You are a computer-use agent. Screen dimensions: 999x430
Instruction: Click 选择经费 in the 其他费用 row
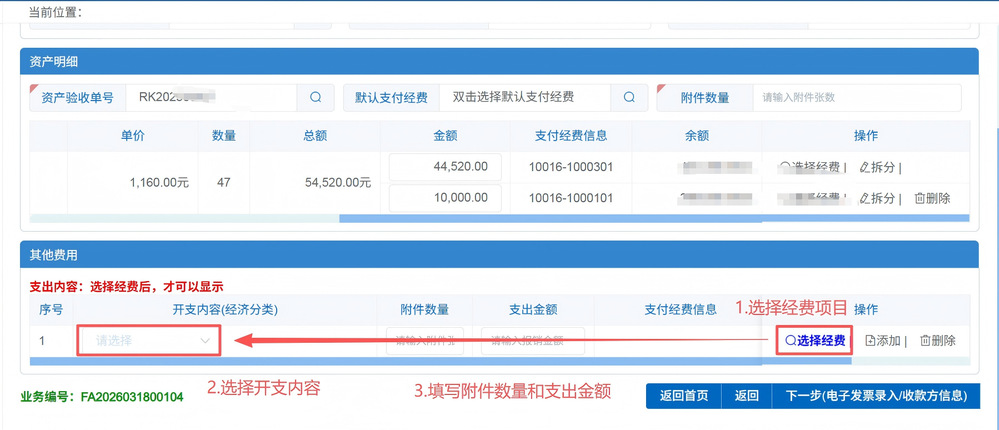click(815, 341)
